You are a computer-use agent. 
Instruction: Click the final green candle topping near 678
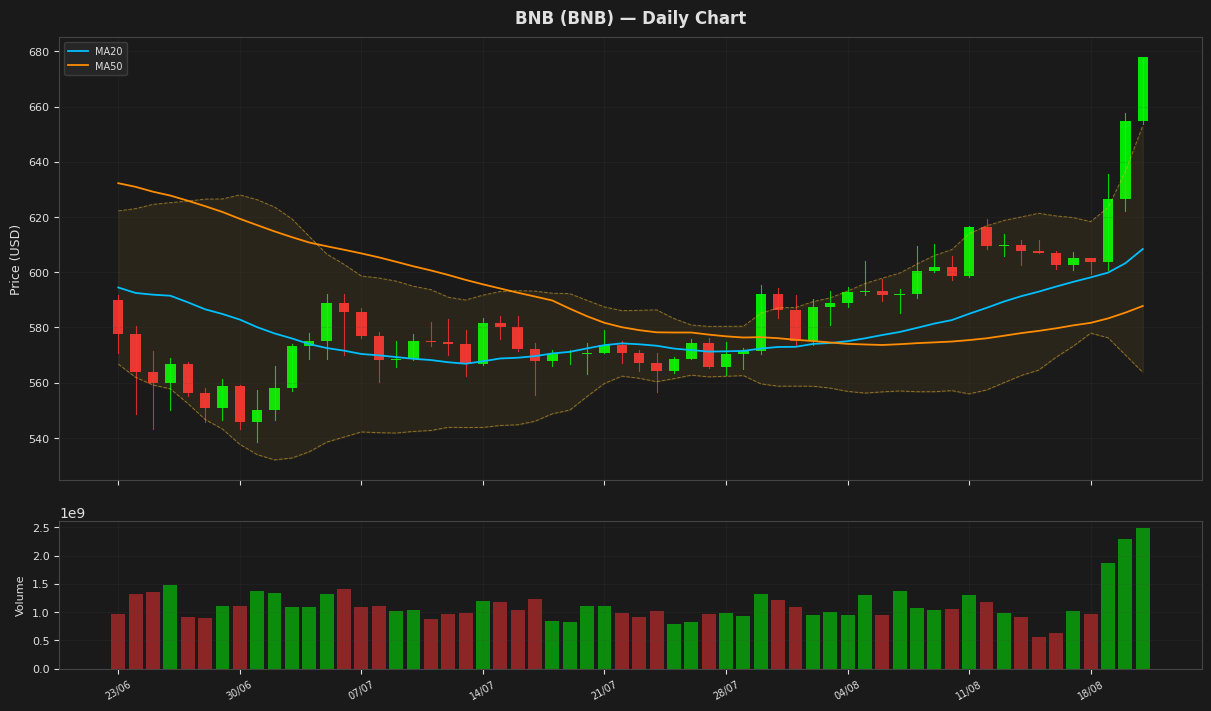point(1143,89)
